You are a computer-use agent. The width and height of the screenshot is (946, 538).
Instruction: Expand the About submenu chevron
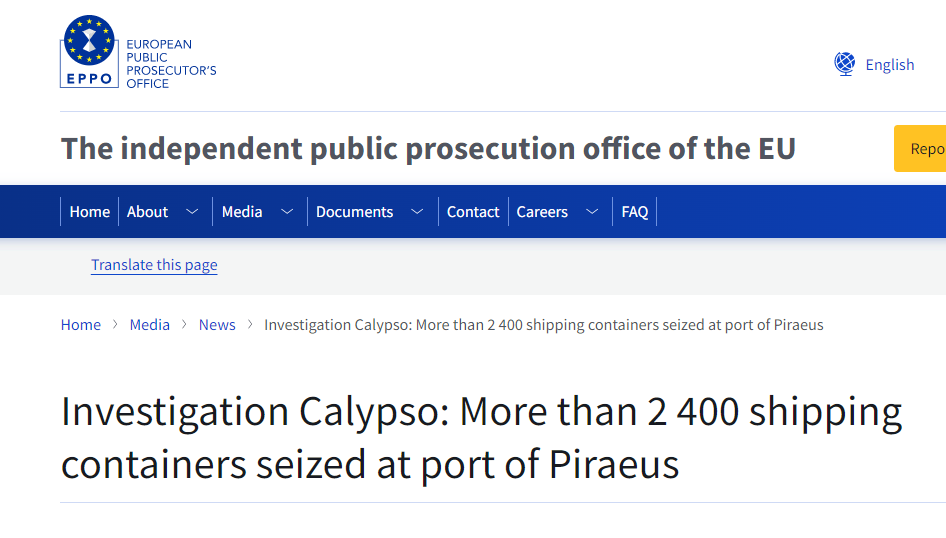[x=192, y=212]
